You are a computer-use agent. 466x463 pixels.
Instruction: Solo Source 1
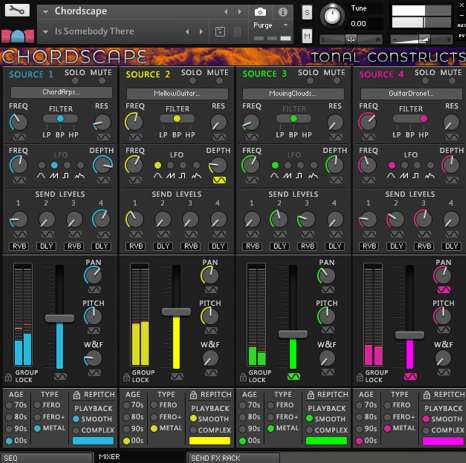coord(75,81)
